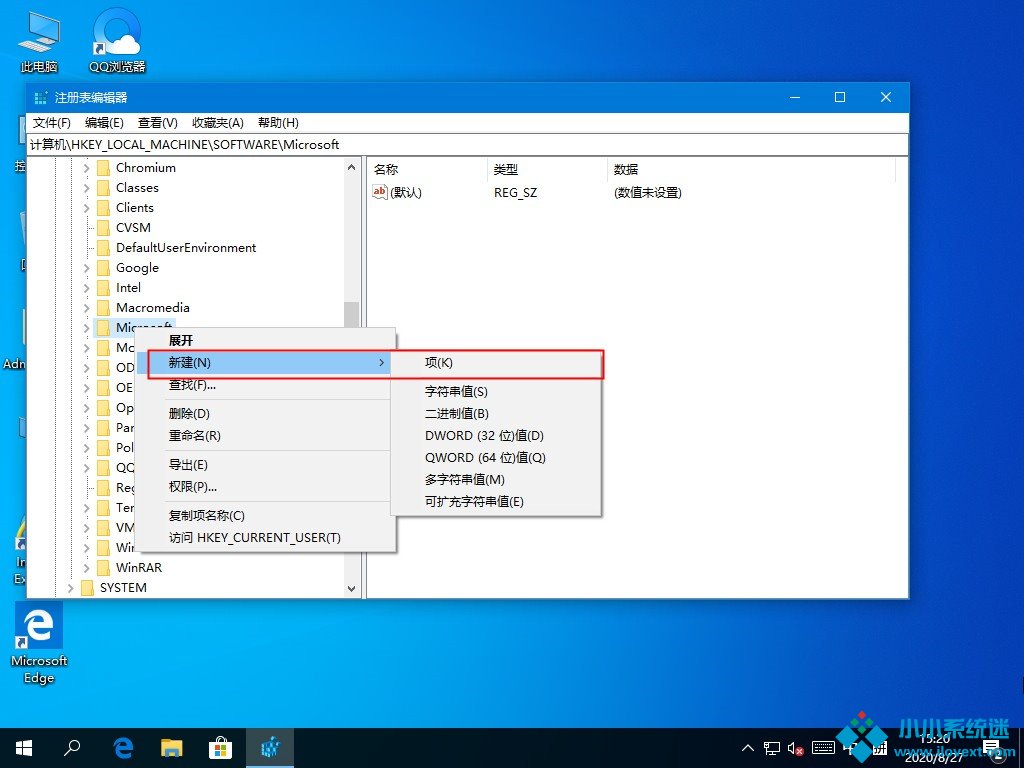Viewport: 1024px width, 768px height.
Task: Click the (默认) string value icon
Action: [379, 192]
